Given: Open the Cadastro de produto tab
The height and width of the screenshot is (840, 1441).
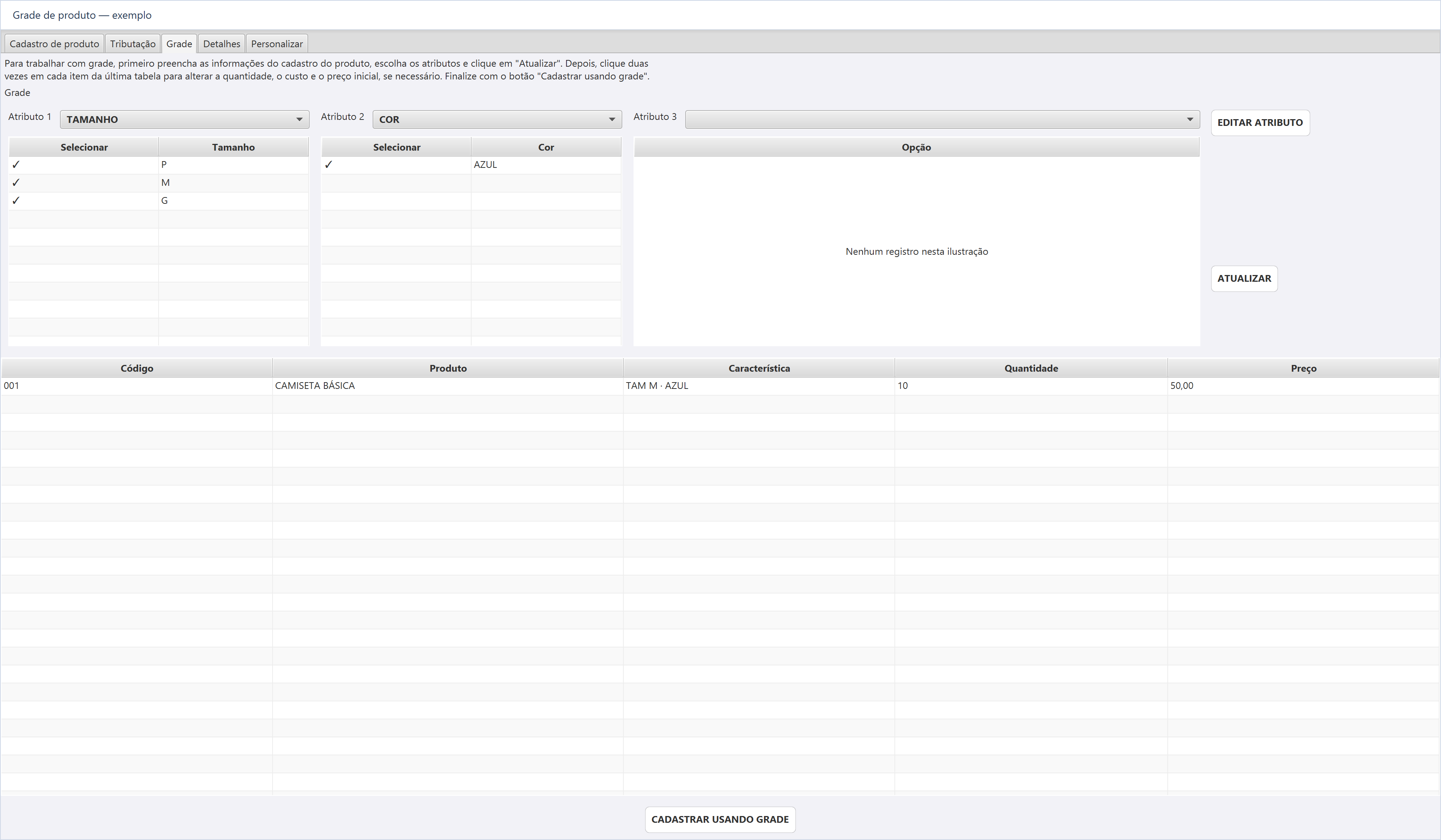Looking at the screenshot, I should pos(54,44).
